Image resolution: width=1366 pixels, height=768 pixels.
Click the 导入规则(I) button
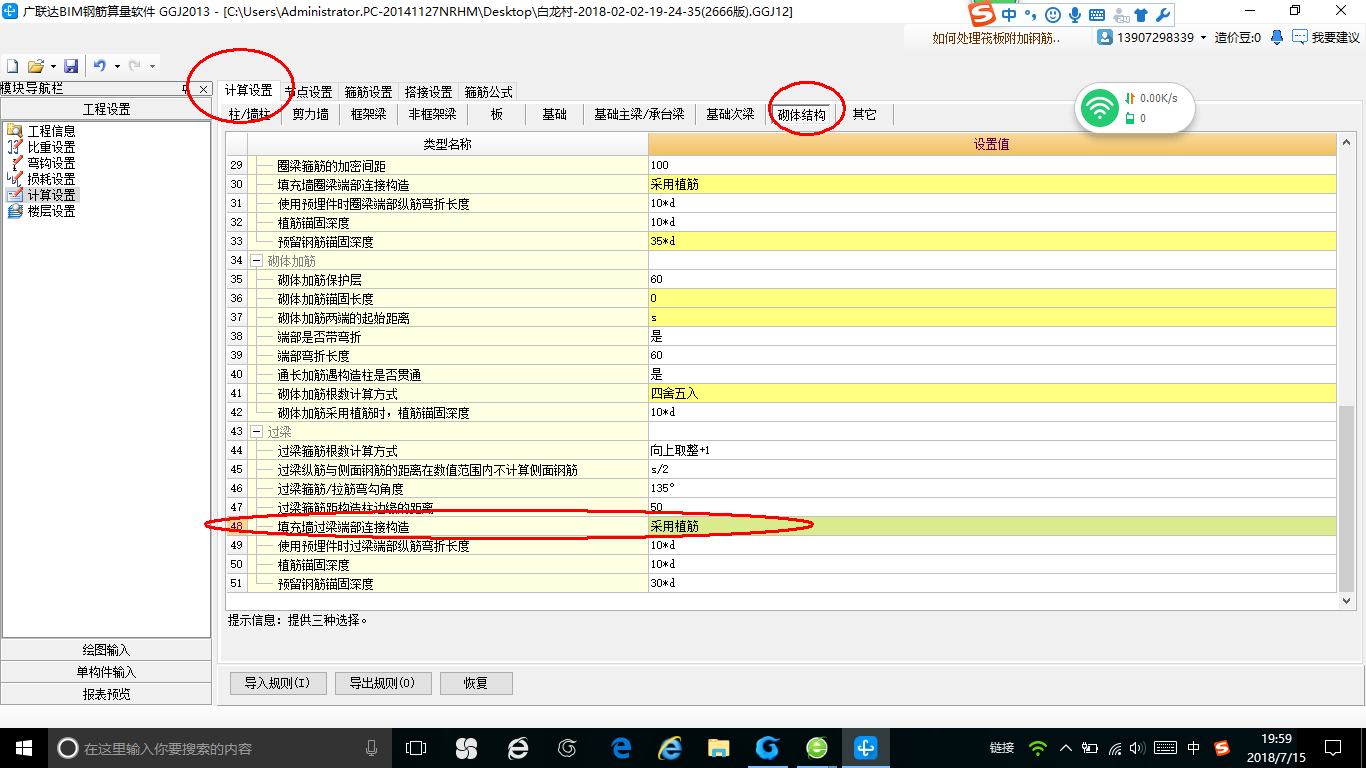click(277, 684)
